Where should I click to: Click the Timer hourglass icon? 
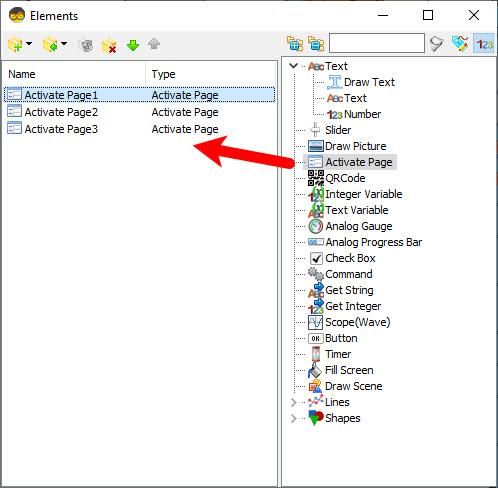315,354
